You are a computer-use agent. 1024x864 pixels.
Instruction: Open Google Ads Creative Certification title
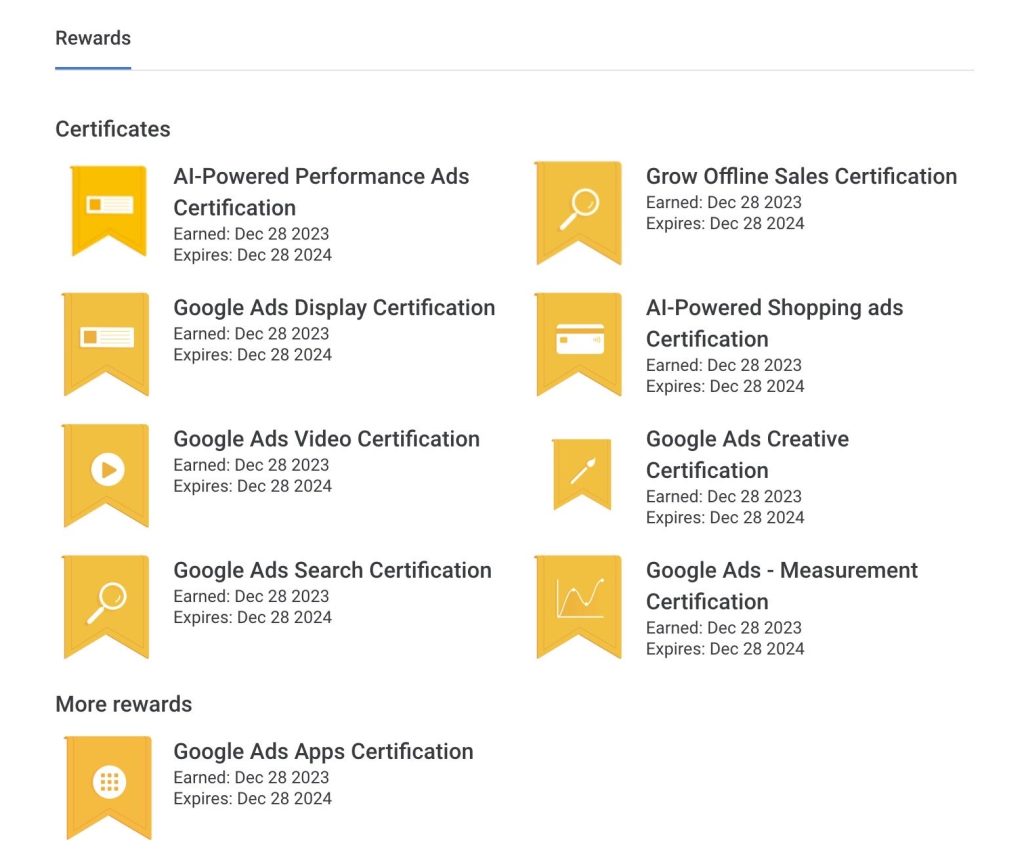click(747, 455)
